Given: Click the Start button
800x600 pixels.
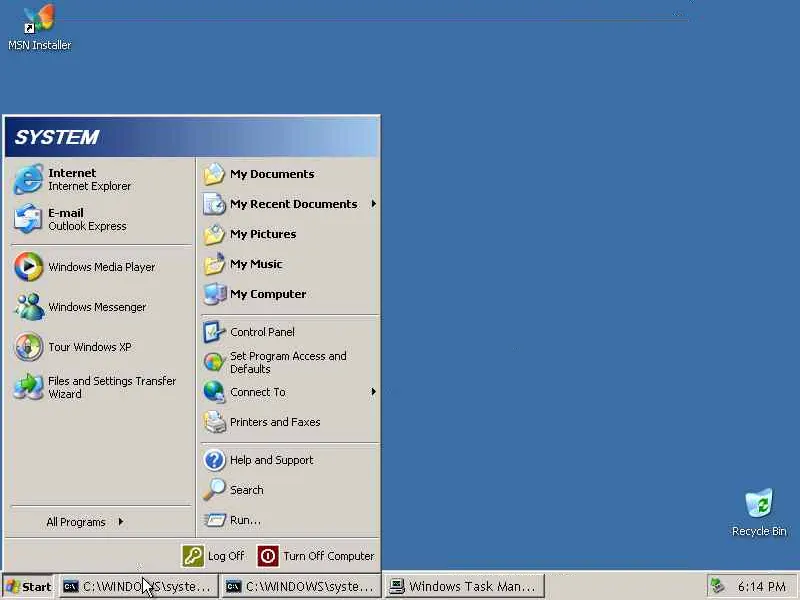Looking at the screenshot, I should (x=29, y=586).
